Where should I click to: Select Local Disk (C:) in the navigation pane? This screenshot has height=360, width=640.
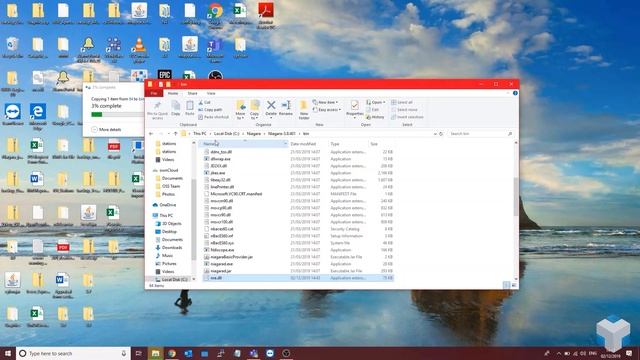click(x=174, y=280)
